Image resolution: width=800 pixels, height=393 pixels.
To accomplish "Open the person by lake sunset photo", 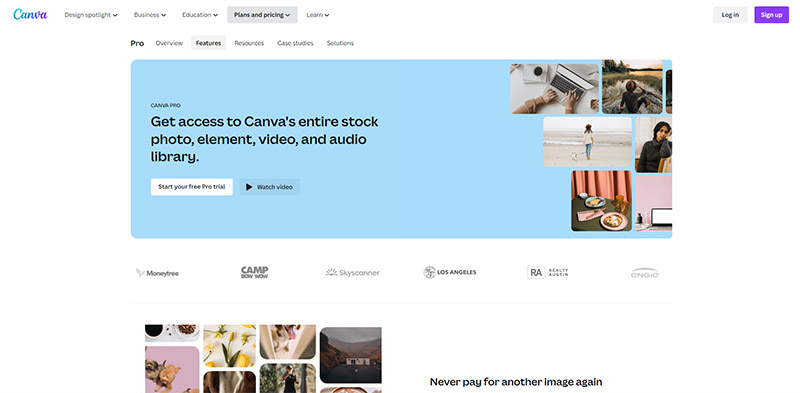I will coord(632,87).
